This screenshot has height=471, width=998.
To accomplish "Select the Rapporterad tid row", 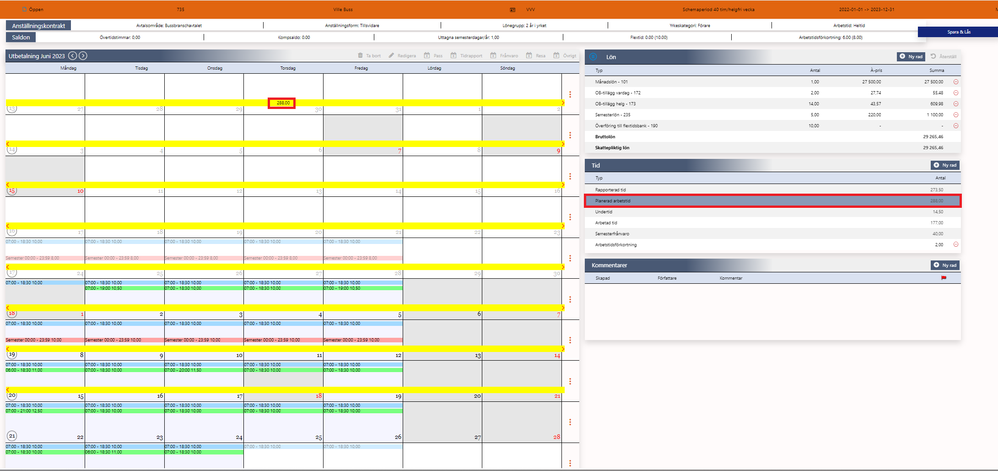I will click(x=773, y=190).
